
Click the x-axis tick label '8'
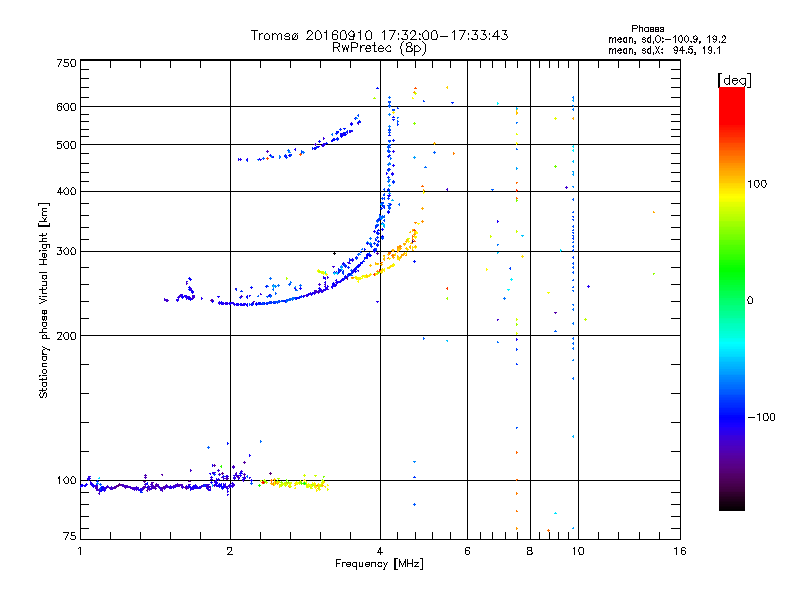(x=530, y=551)
